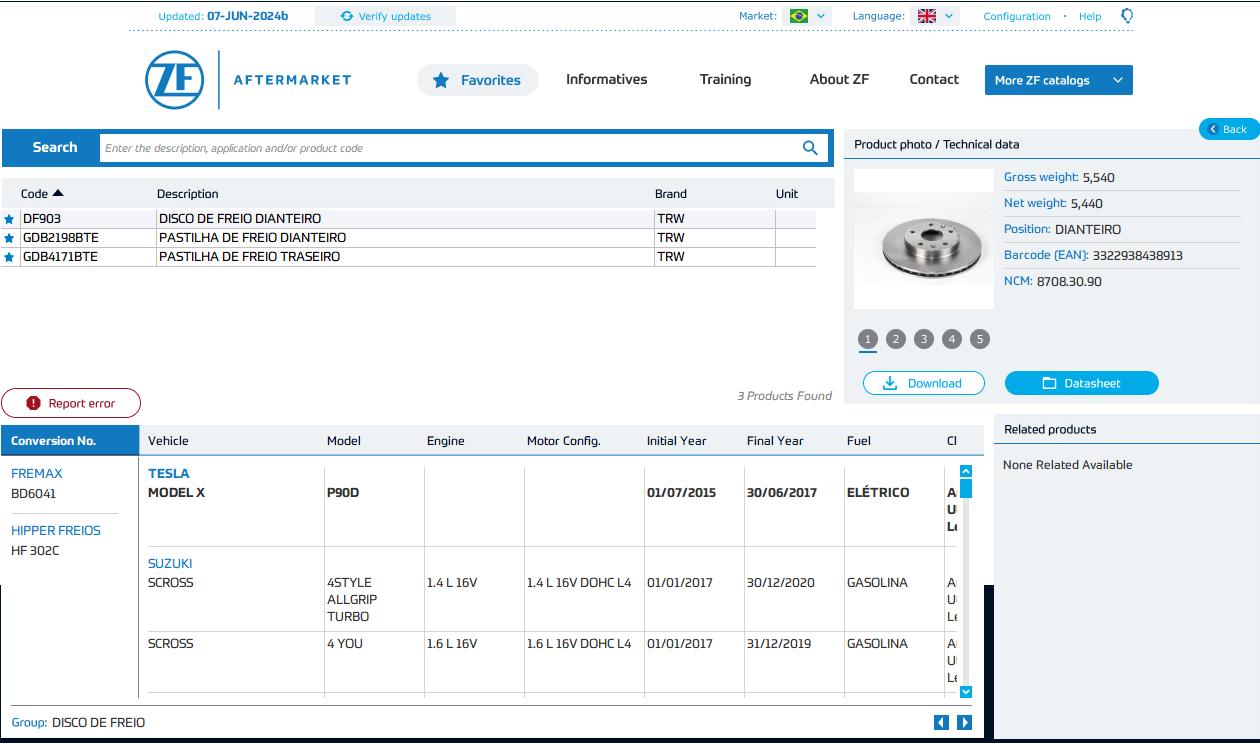Image resolution: width=1260 pixels, height=743 pixels.
Task: Toggle favorite star for DF903
Action: point(10,219)
